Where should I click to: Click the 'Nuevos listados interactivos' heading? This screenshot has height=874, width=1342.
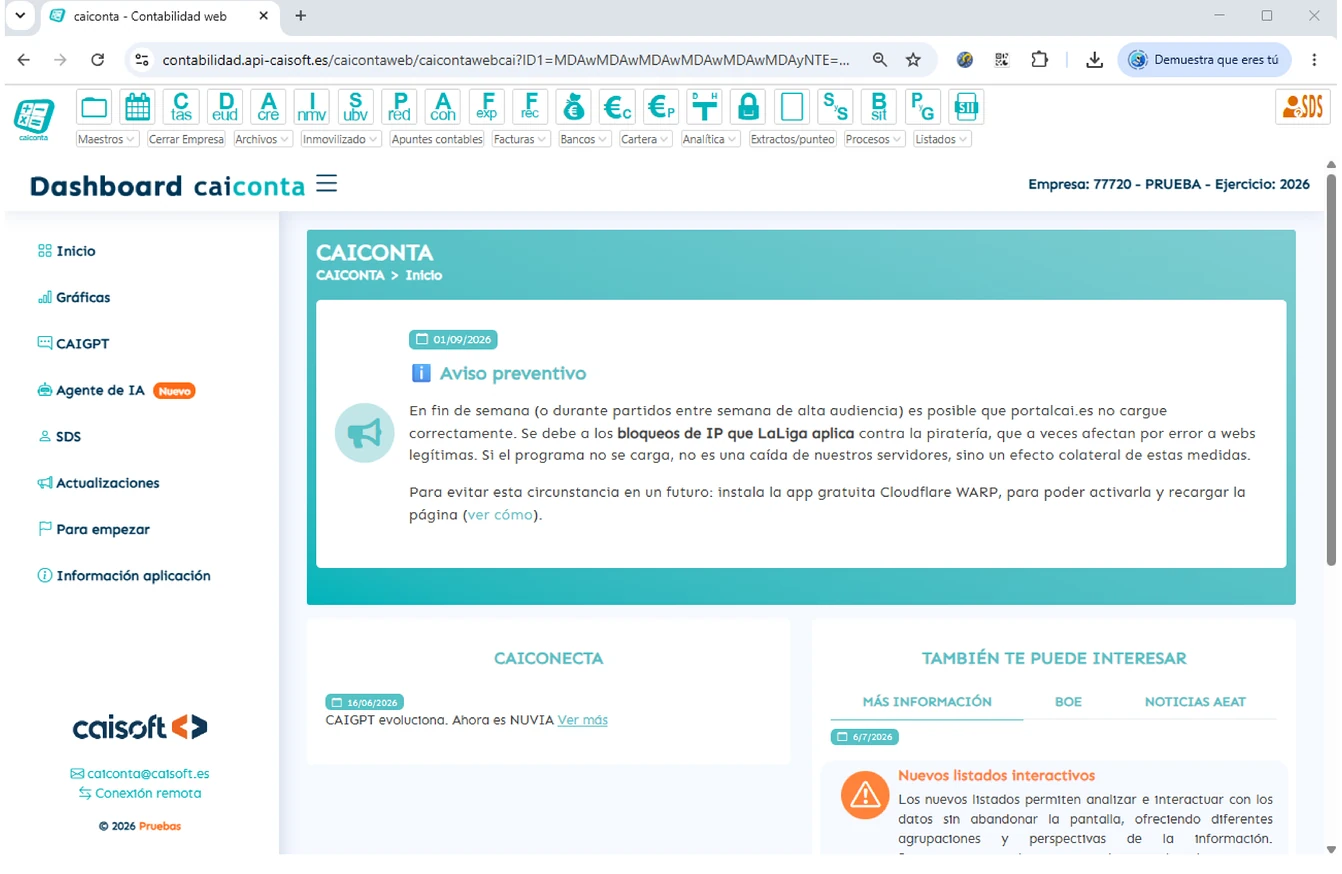[996, 775]
